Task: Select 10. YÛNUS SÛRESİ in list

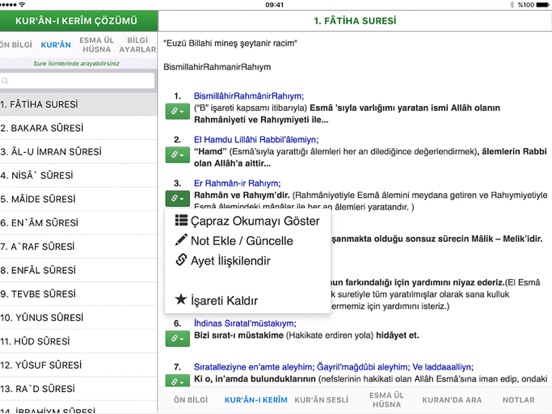Action: (x=79, y=318)
